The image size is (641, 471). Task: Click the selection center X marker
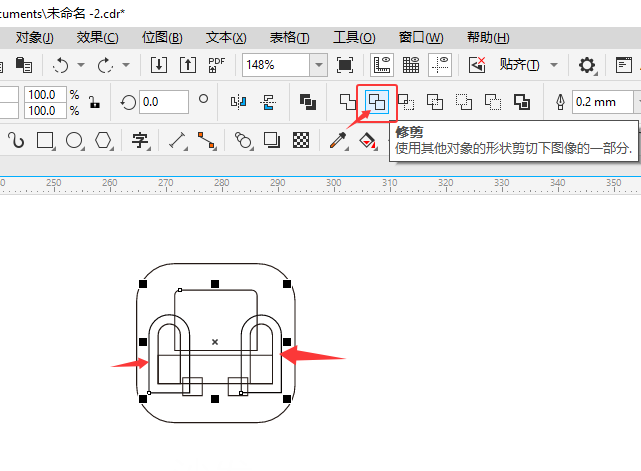click(x=215, y=342)
